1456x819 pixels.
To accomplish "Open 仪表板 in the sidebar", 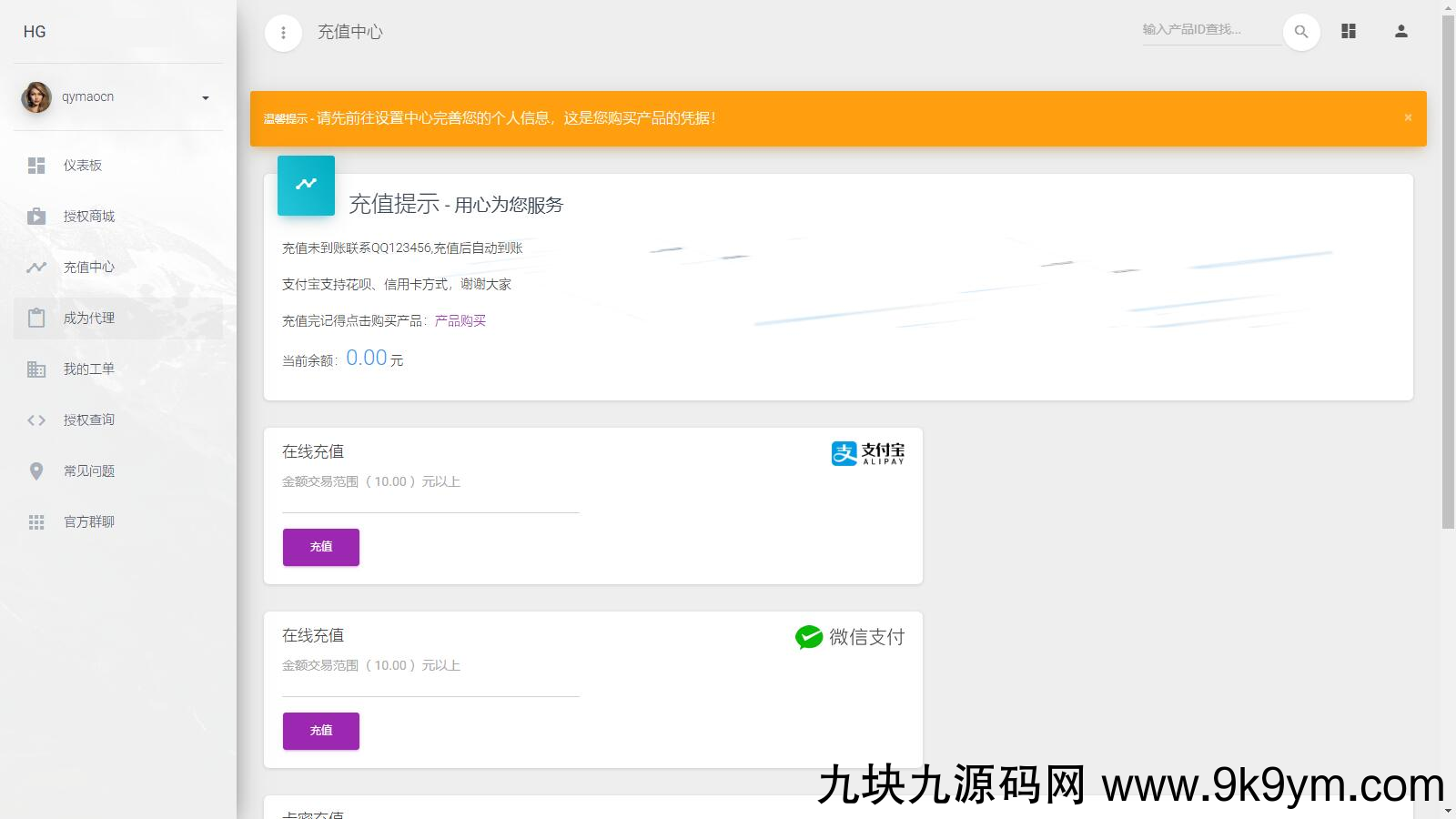I will pyautogui.click(x=83, y=166).
